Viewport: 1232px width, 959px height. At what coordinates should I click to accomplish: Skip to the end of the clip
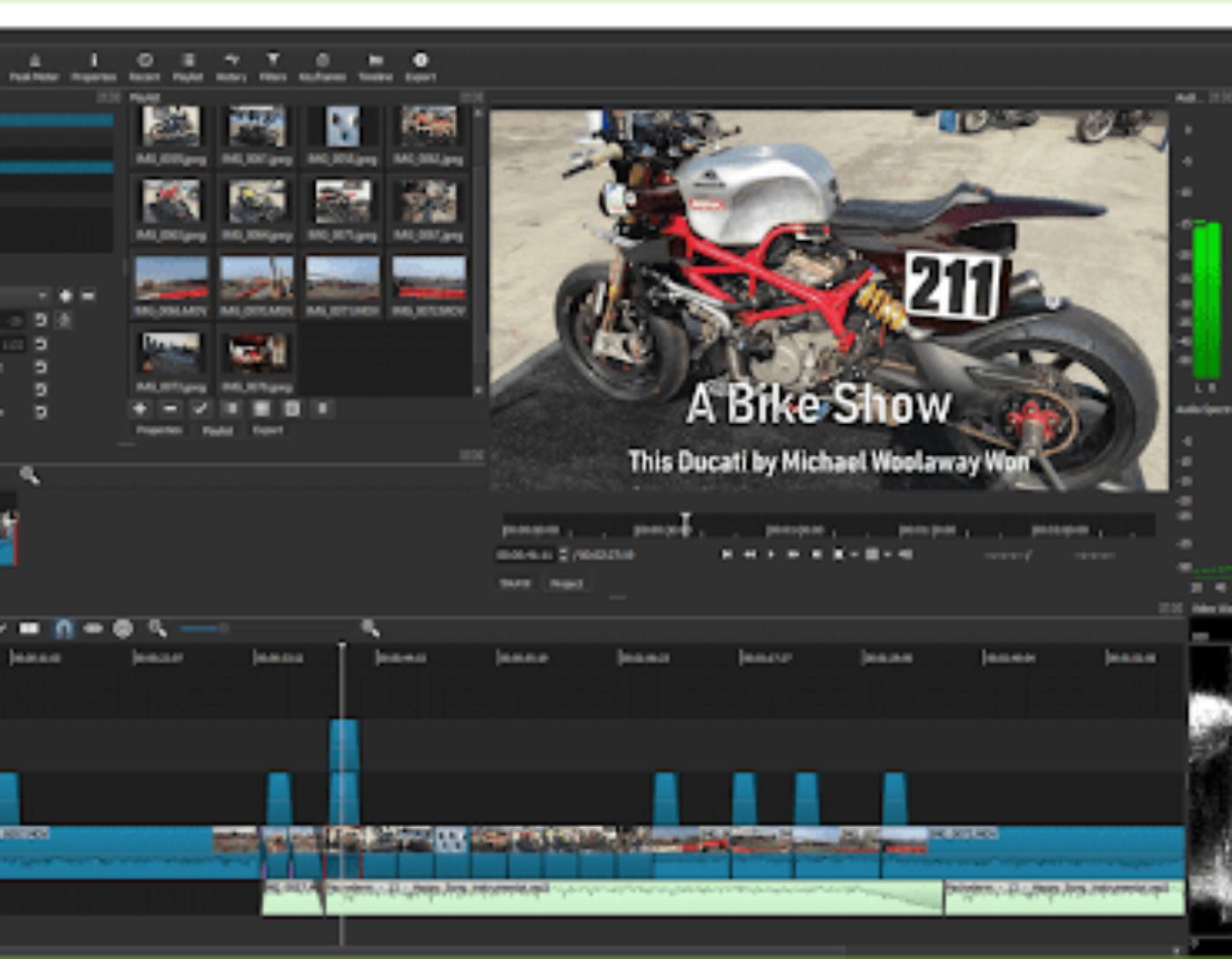pyautogui.click(x=816, y=554)
